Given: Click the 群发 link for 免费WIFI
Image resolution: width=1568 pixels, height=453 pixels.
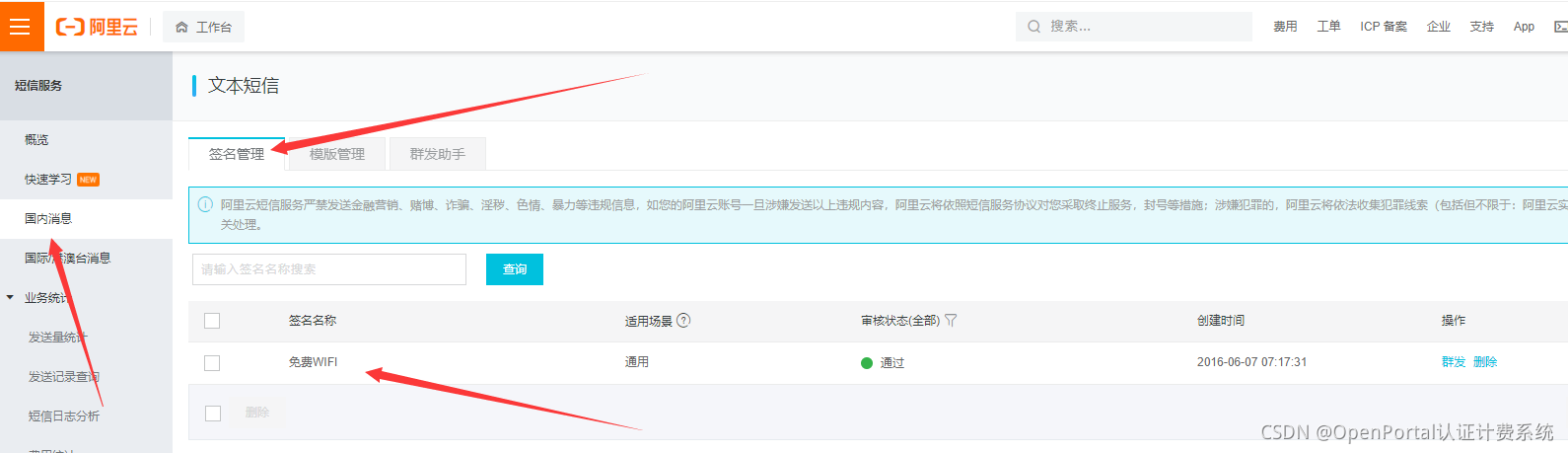Looking at the screenshot, I should pyautogui.click(x=1454, y=362).
